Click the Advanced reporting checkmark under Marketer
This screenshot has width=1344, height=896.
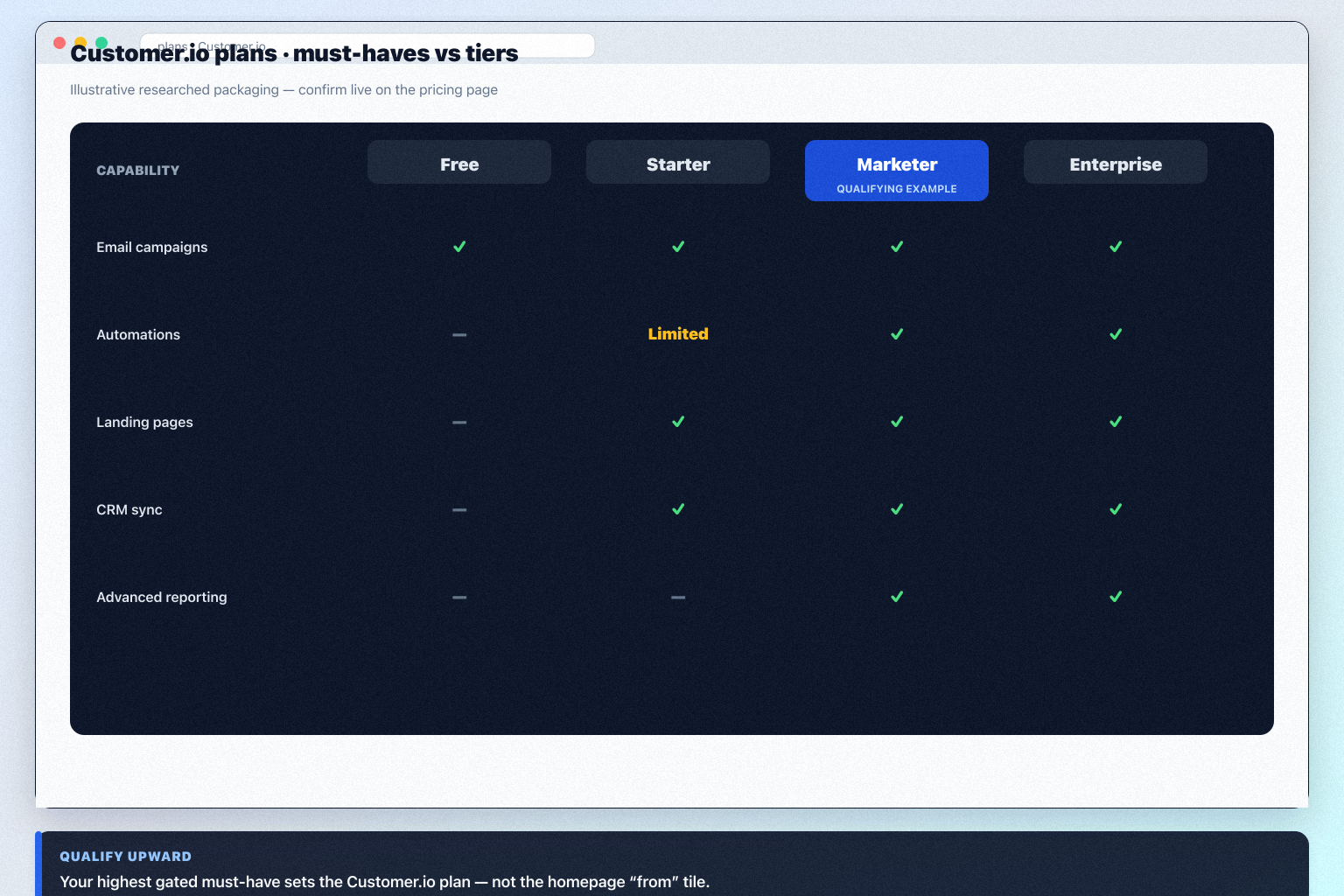point(897,597)
